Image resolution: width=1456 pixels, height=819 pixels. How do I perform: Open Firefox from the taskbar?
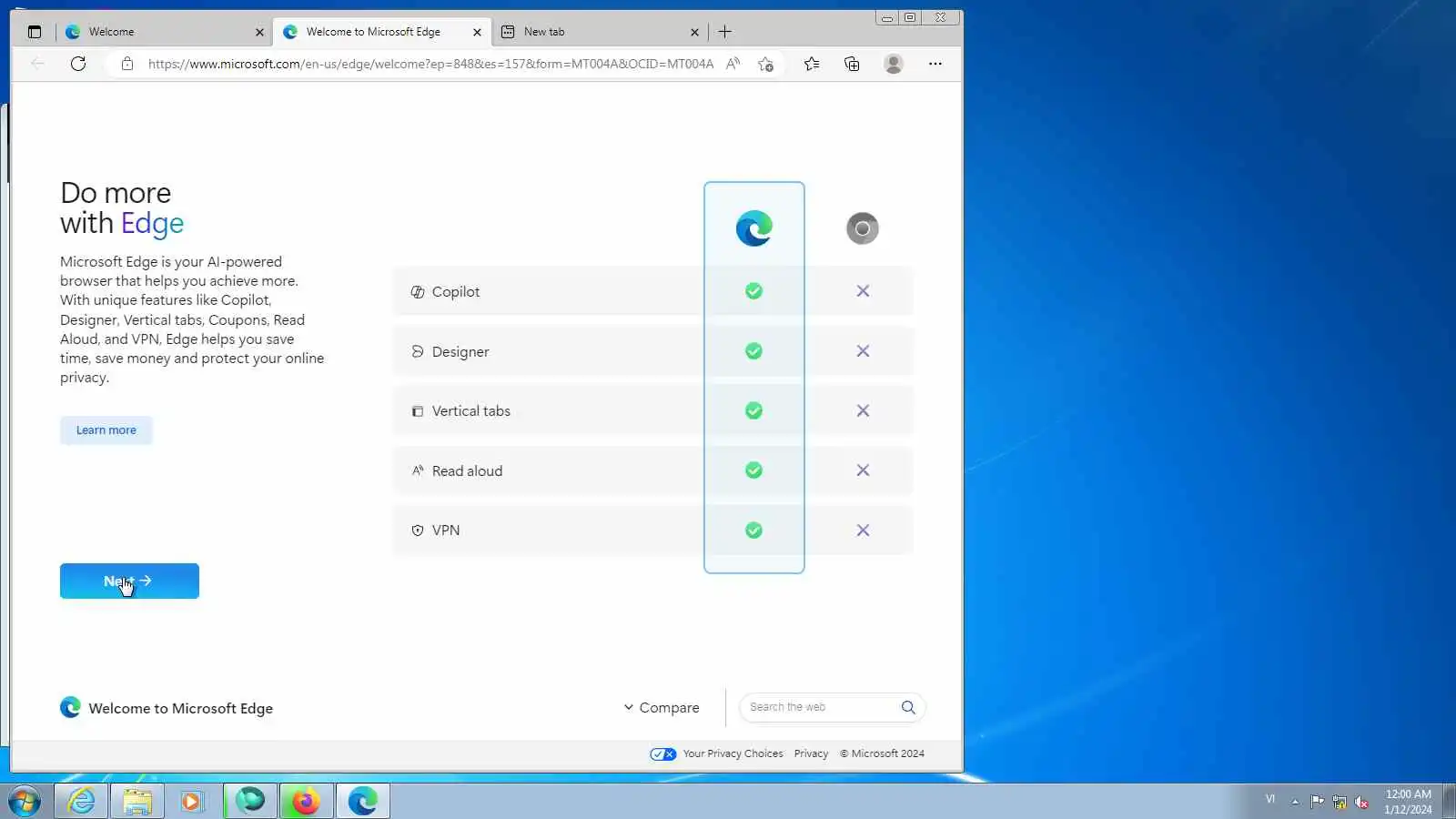point(307,801)
